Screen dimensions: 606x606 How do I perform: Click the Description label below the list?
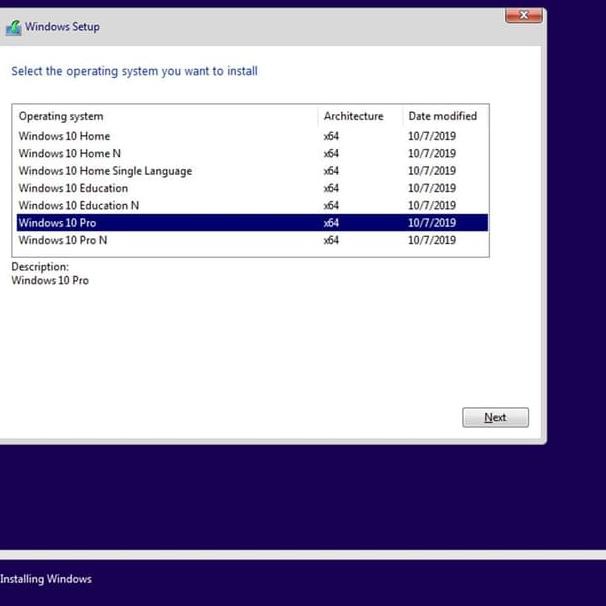(x=40, y=267)
